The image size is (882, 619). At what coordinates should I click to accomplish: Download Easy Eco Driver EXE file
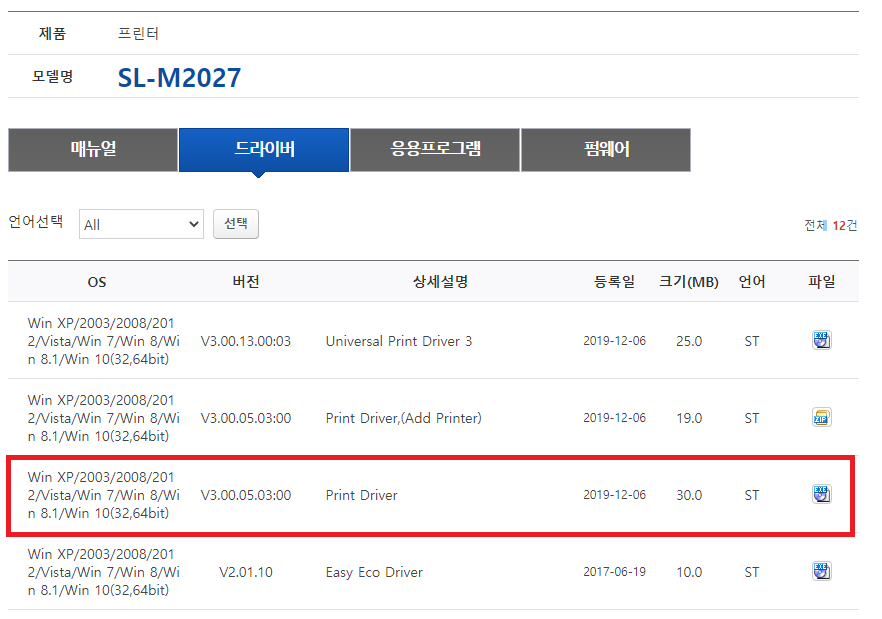point(821,572)
